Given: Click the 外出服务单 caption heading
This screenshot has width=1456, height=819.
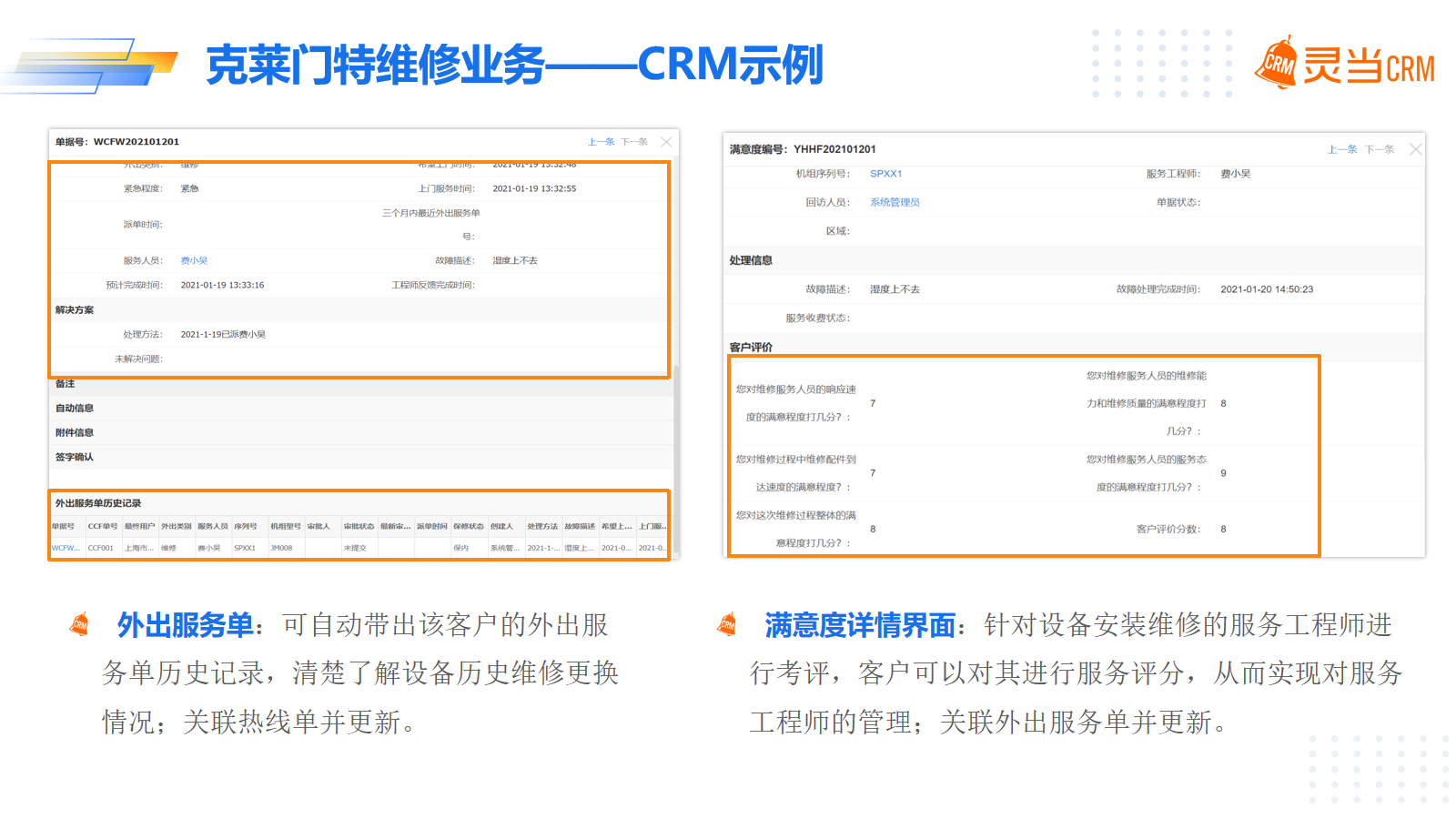Looking at the screenshot, I should click(x=186, y=625).
